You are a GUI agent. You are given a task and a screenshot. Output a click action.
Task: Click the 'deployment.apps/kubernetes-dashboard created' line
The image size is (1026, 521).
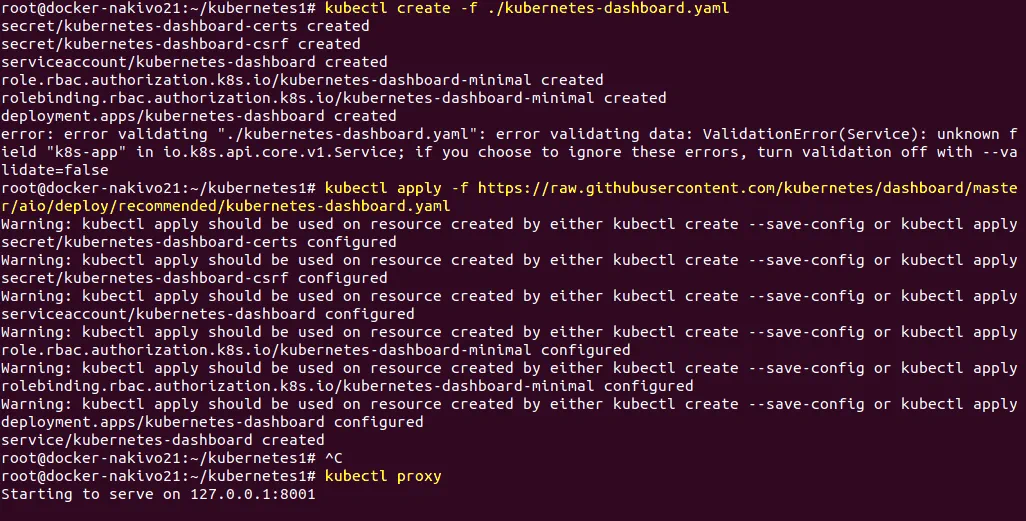199,116
